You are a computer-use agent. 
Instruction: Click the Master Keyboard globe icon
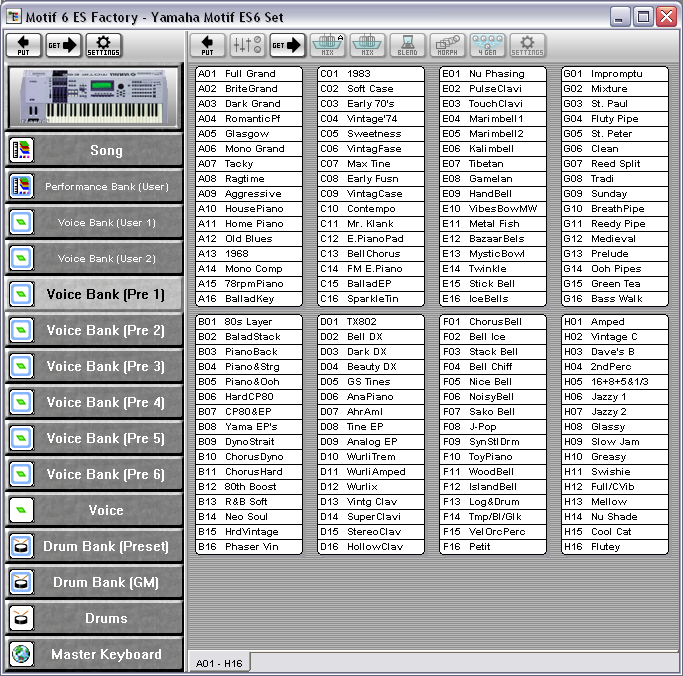click(x=21, y=654)
